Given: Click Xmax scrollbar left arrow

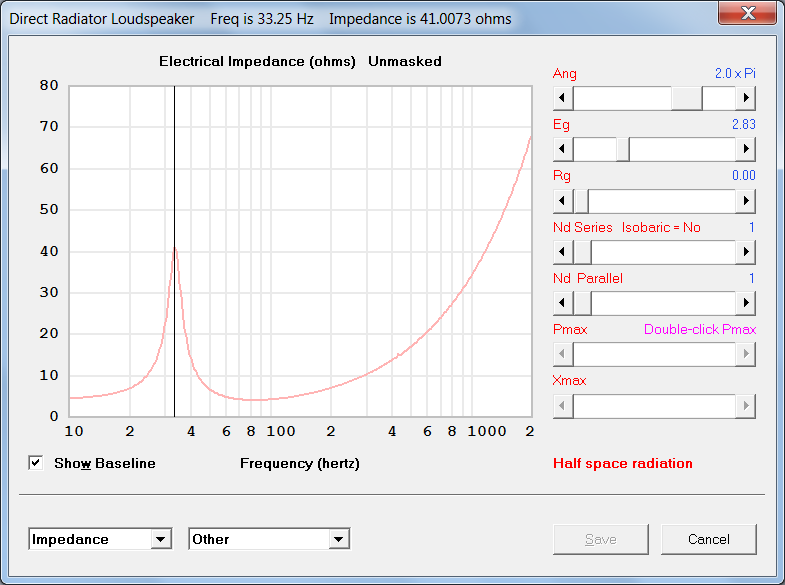Looking at the screenshot, I should (x=563, y=406).
